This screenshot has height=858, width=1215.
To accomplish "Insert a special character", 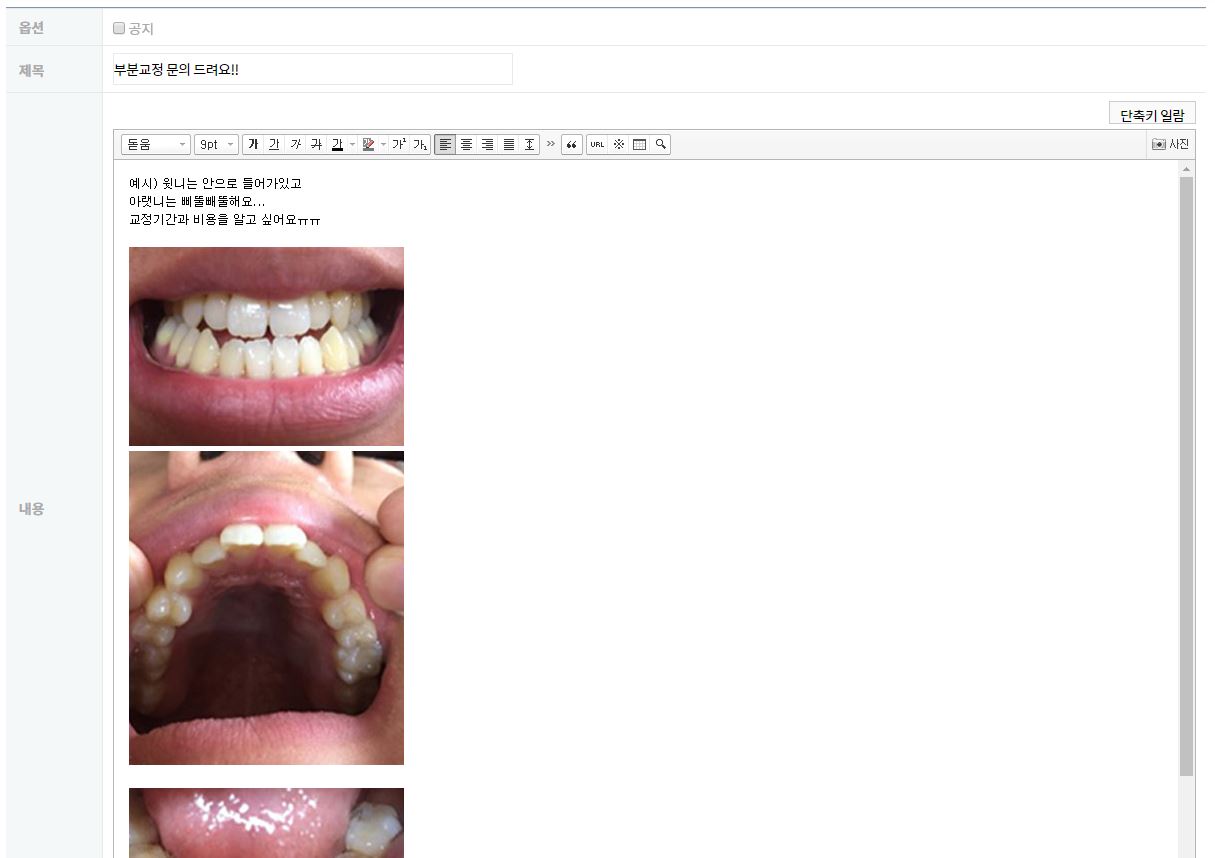I will [x=619, y=144].
